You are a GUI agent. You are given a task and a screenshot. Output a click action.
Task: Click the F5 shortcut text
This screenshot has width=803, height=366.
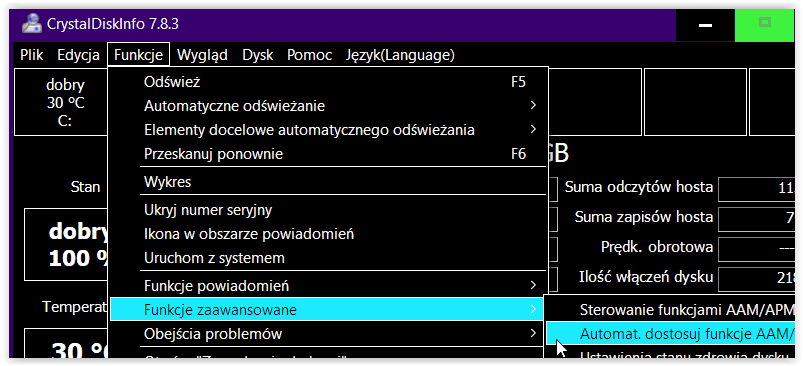[x=518, y=82]
